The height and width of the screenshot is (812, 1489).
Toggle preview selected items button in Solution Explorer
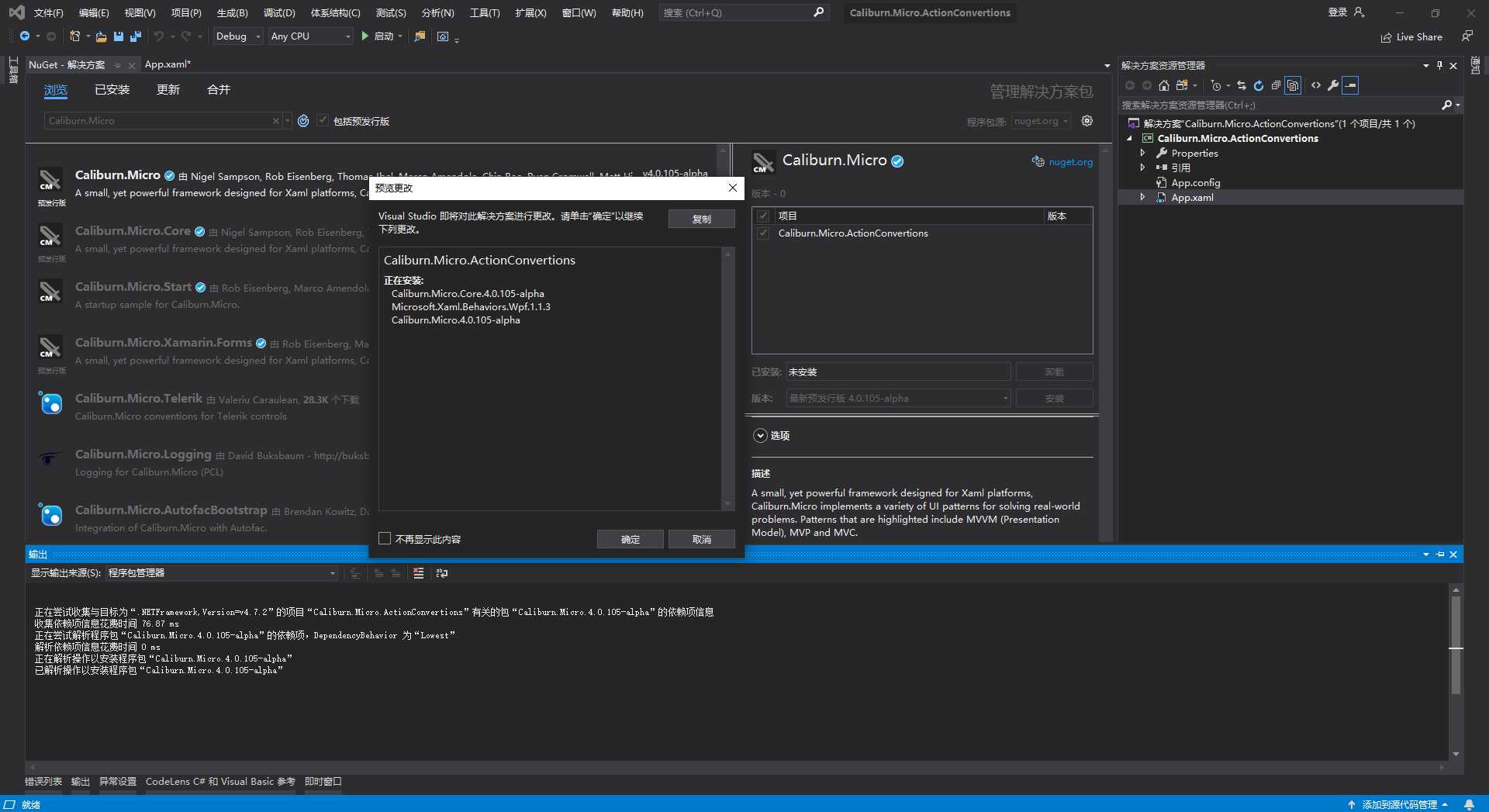[x=1350, y=85]
